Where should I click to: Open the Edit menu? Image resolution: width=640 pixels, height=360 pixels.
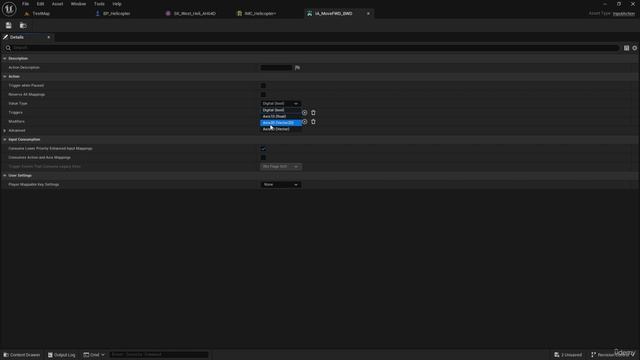[x=40, y=4]
